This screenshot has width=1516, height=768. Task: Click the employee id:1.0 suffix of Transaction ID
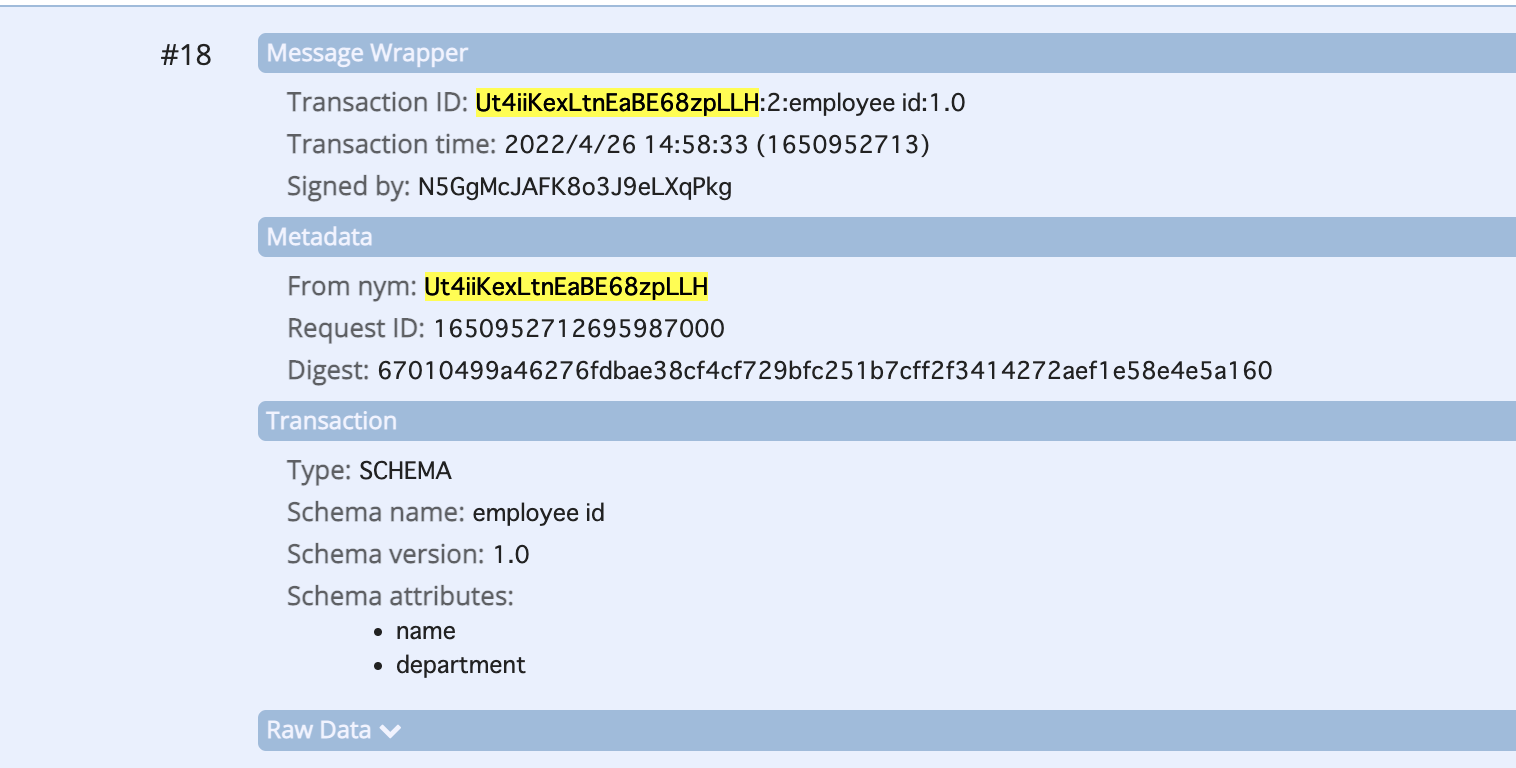click(877, 102)
